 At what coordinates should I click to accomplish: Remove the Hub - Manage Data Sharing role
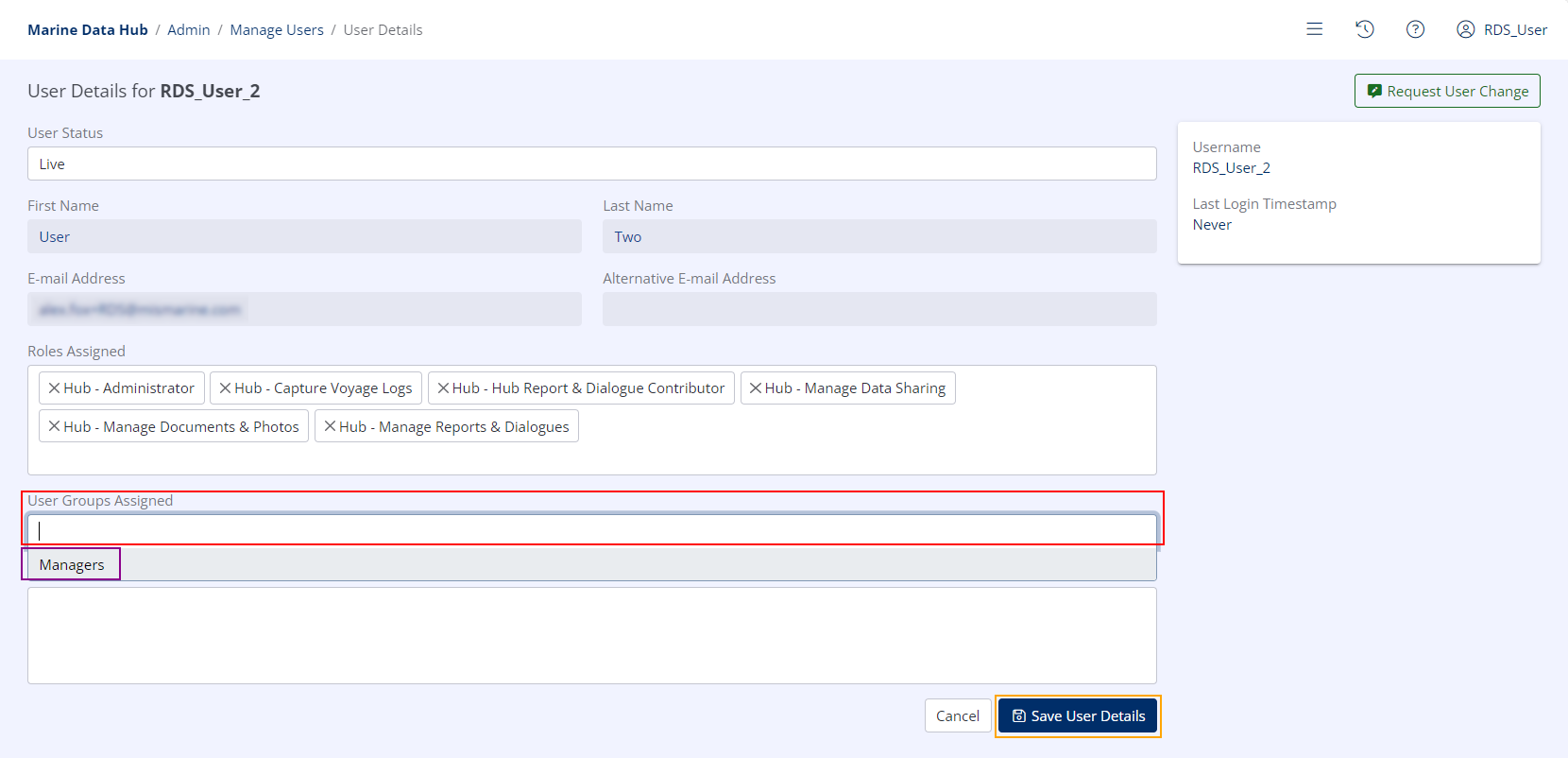tap(756, 388)
